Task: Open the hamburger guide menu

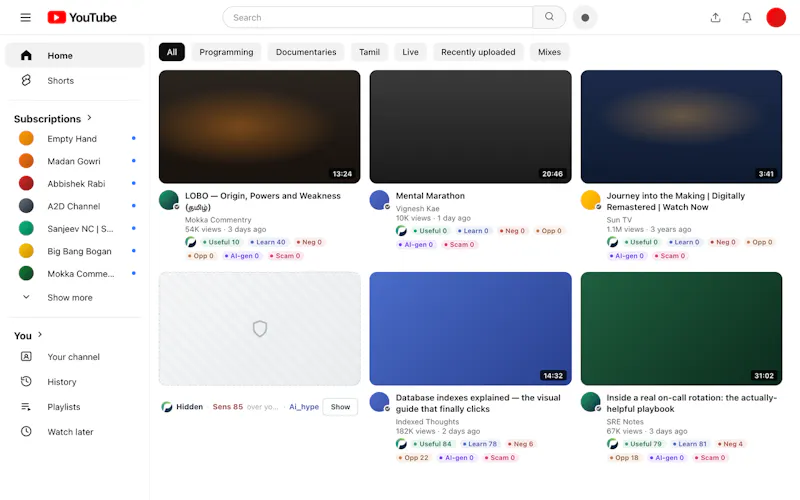Action: point(26,17)
